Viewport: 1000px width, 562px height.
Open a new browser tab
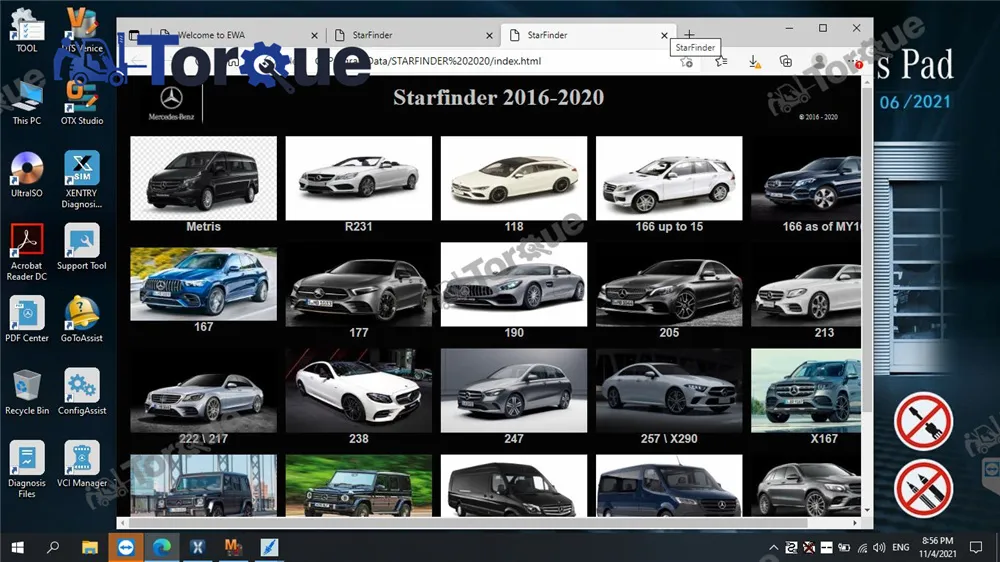tap(689, 34)
